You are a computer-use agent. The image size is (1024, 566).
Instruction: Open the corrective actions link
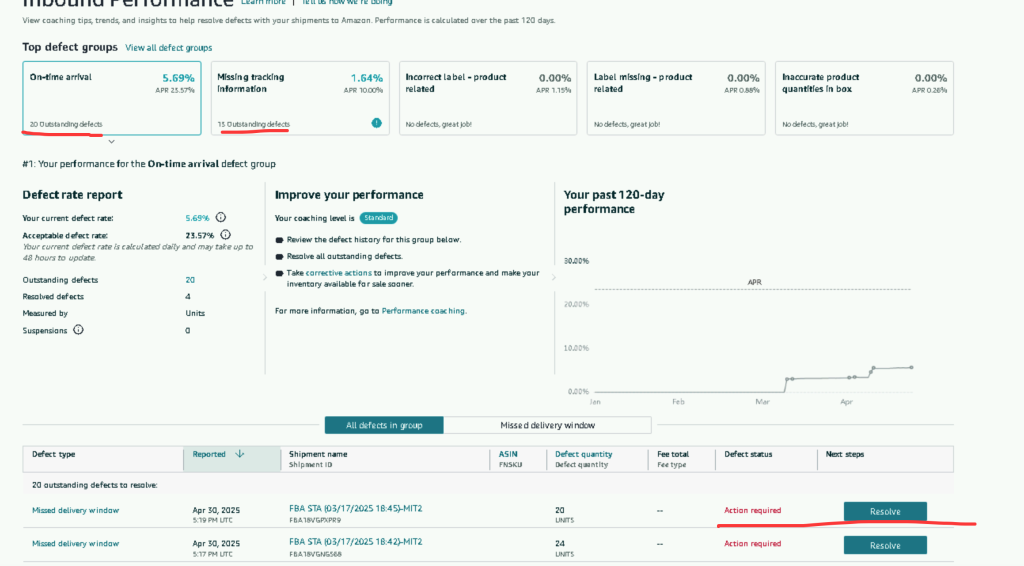[338, 272]
